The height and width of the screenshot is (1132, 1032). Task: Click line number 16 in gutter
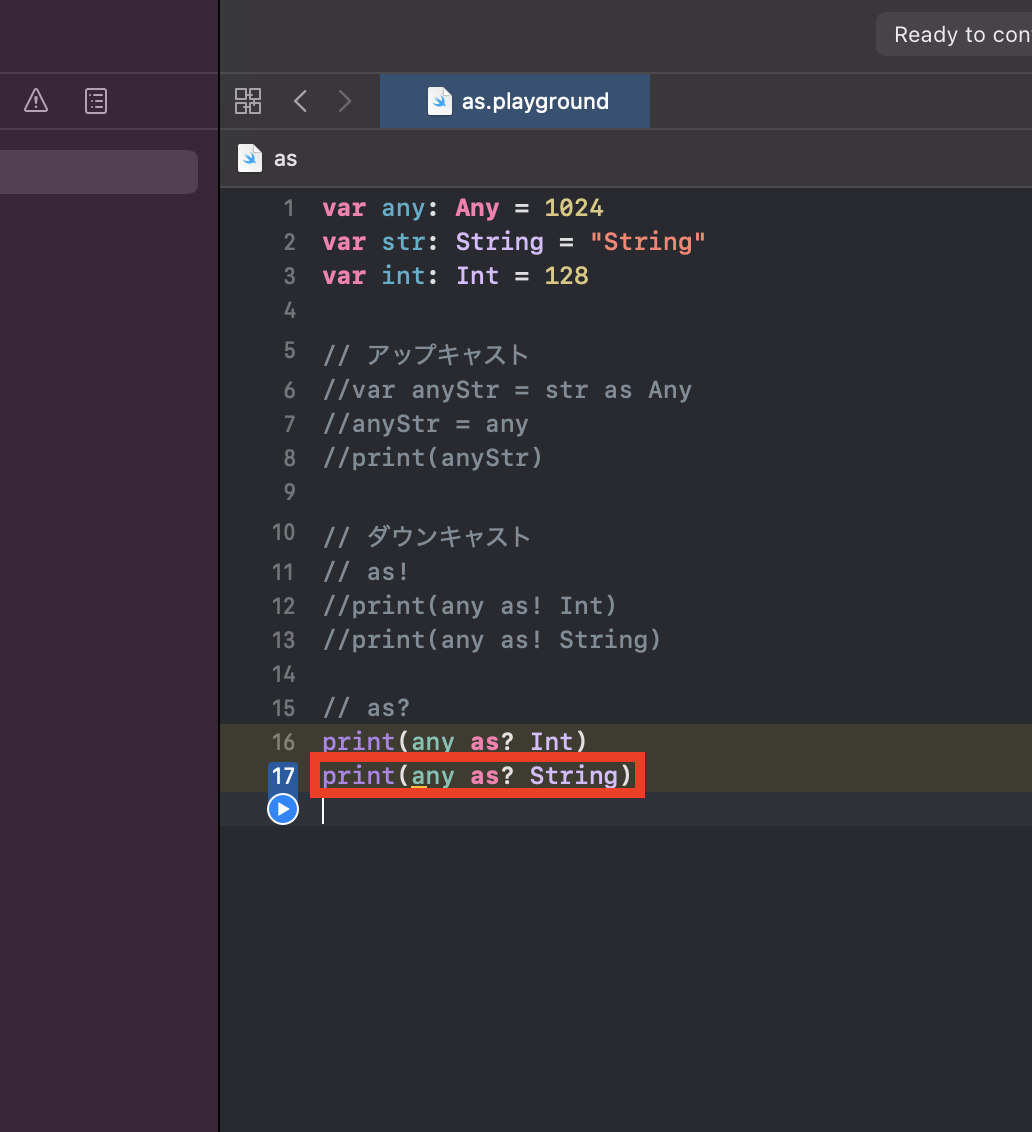pyautogui.click(x=283, y=741)
